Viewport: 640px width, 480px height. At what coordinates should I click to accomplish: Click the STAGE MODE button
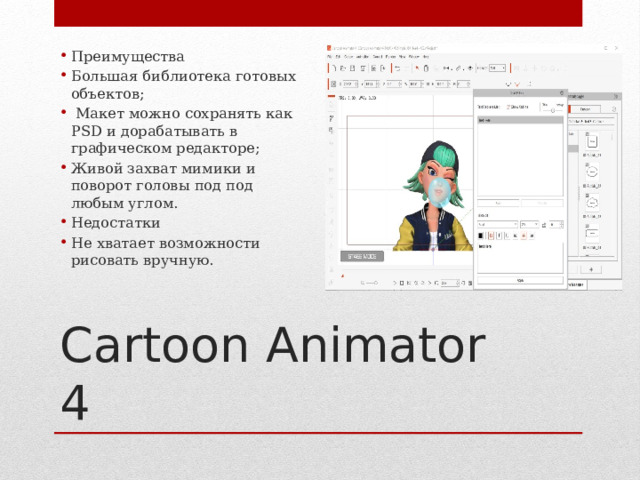(x=362, y=256)
